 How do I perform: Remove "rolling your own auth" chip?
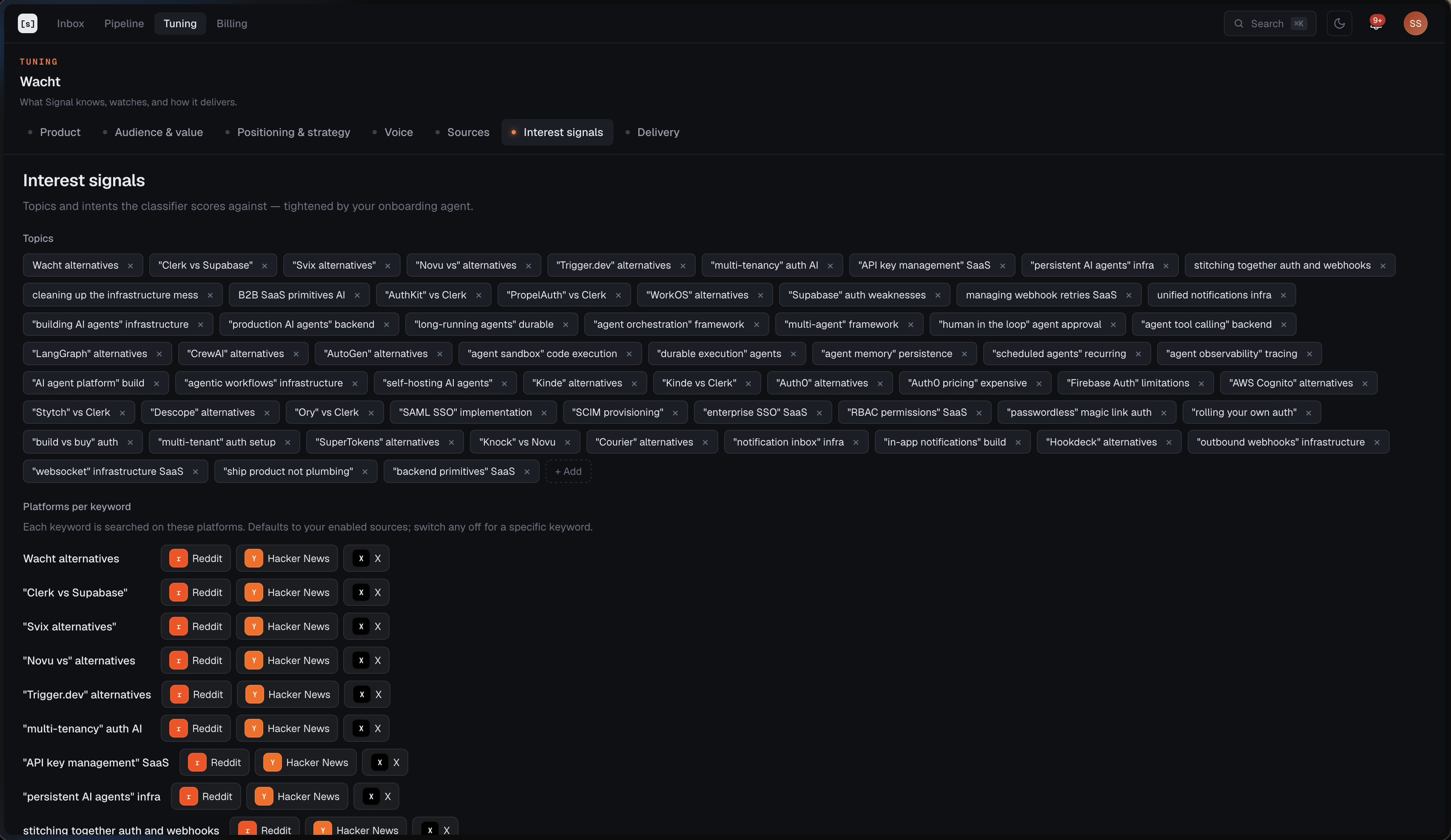[1309, 413]
